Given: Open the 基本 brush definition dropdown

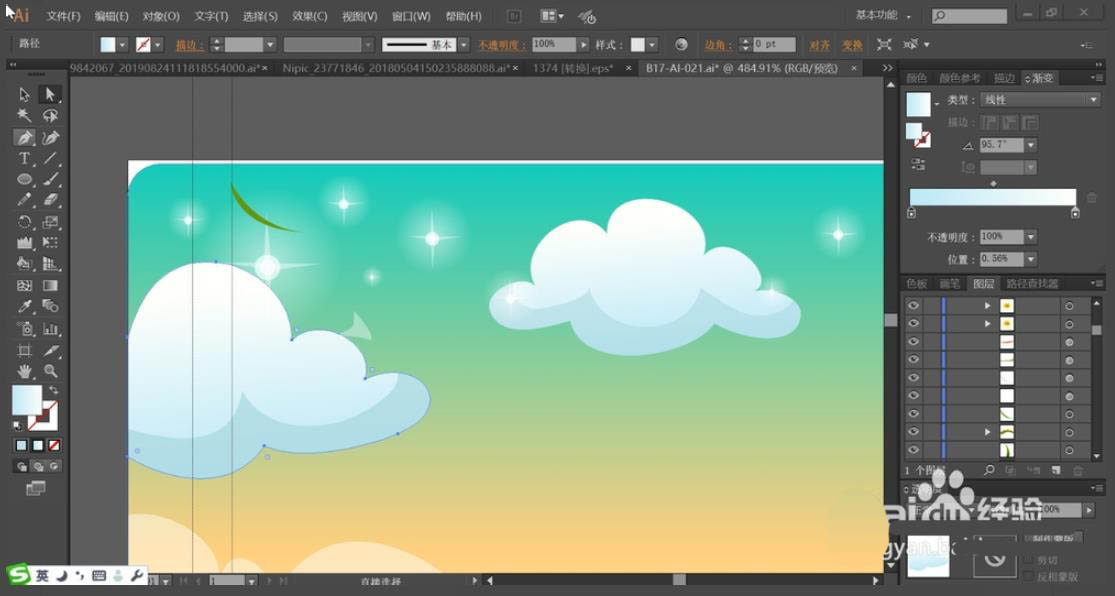Looking at the screenshot, I should coord(464,45).
